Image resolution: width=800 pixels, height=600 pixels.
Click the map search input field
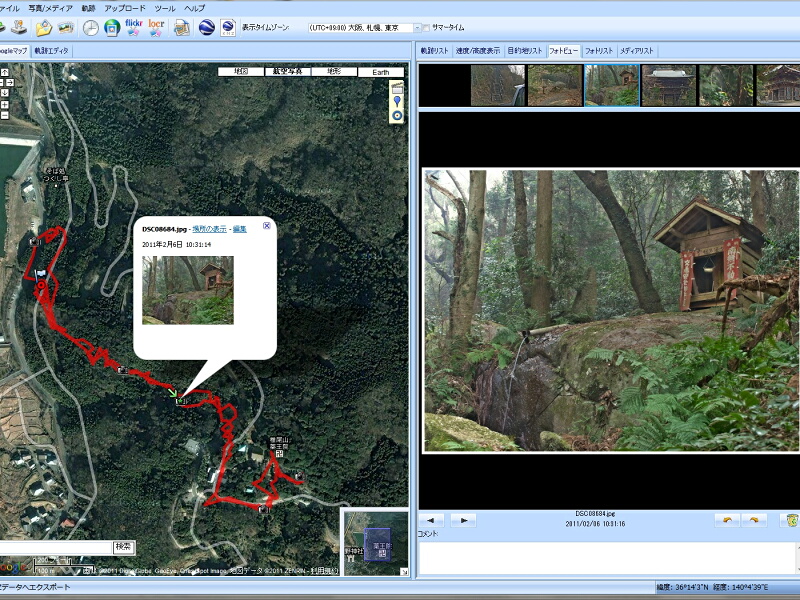pyautogui.click(x=56, y=547)
